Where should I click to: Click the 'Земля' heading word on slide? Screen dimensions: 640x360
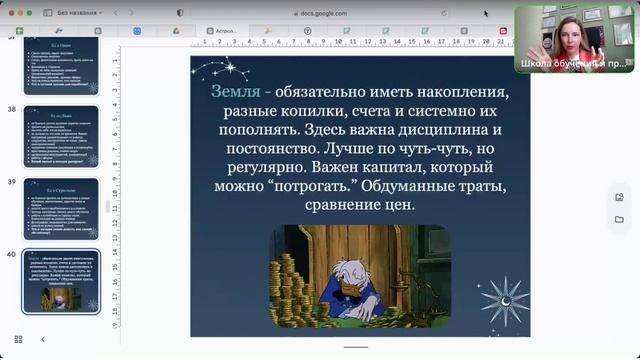[x=236, y=91]
